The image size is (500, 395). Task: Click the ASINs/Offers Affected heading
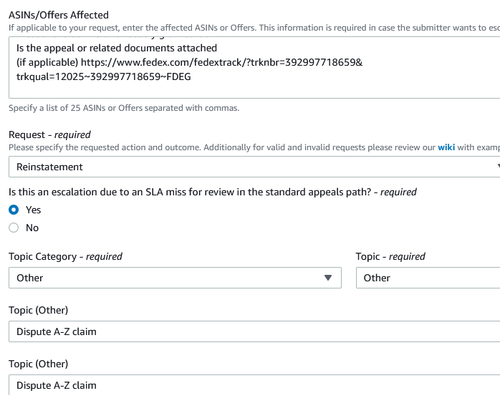(59, 15)
